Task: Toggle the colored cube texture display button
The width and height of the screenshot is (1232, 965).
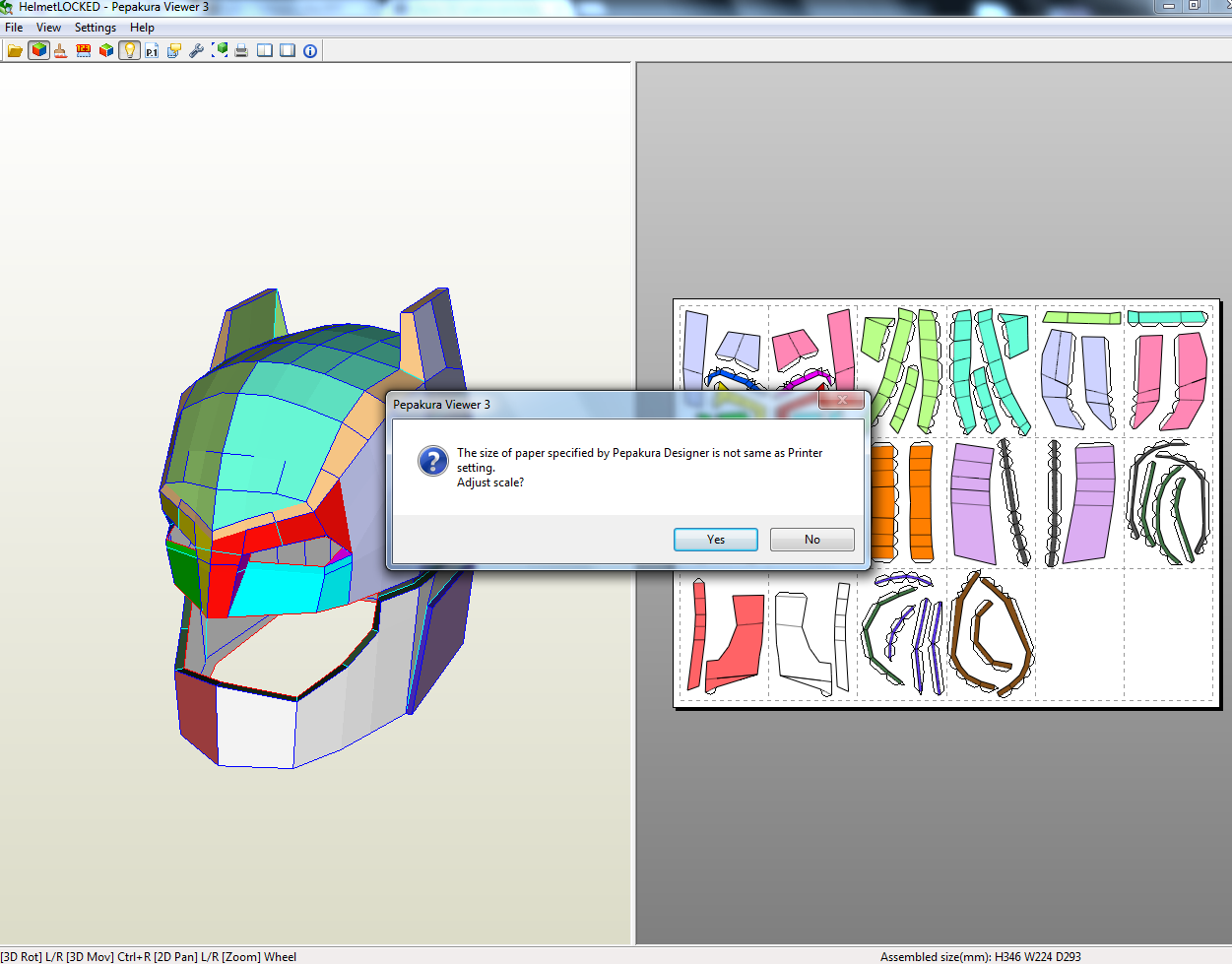Action: tap(38, 50)
